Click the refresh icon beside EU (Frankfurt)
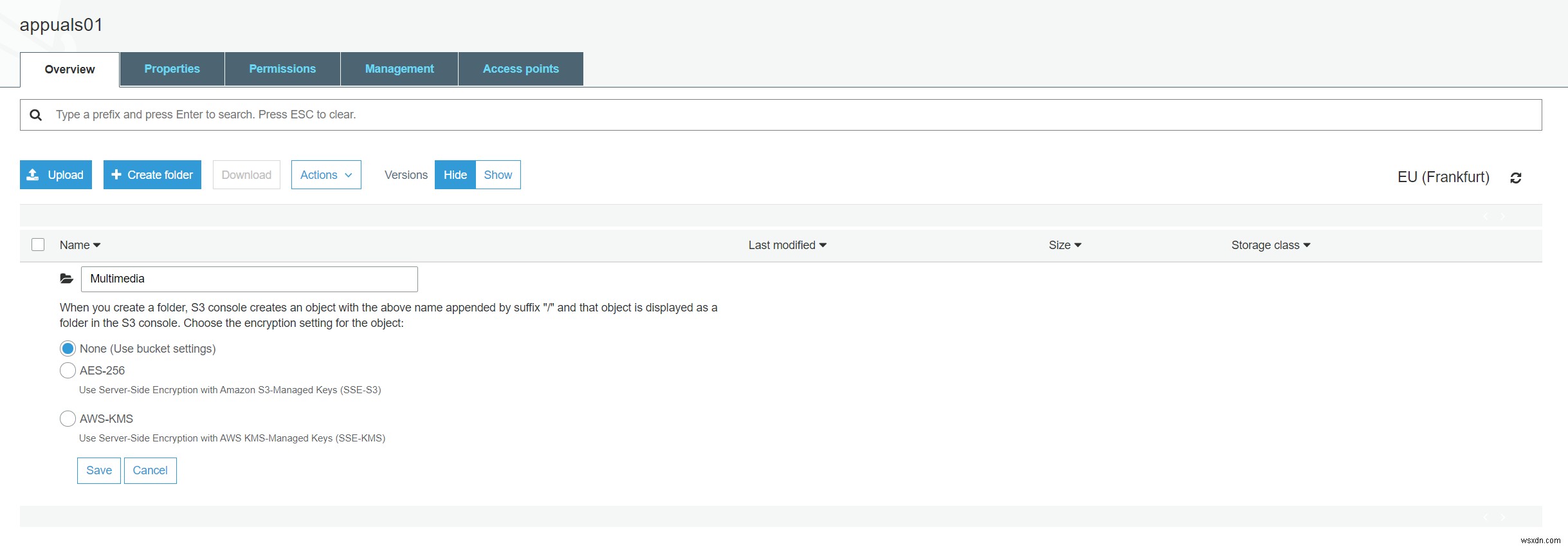This screenshot has height=547, width=1568. coord(1515,178)
